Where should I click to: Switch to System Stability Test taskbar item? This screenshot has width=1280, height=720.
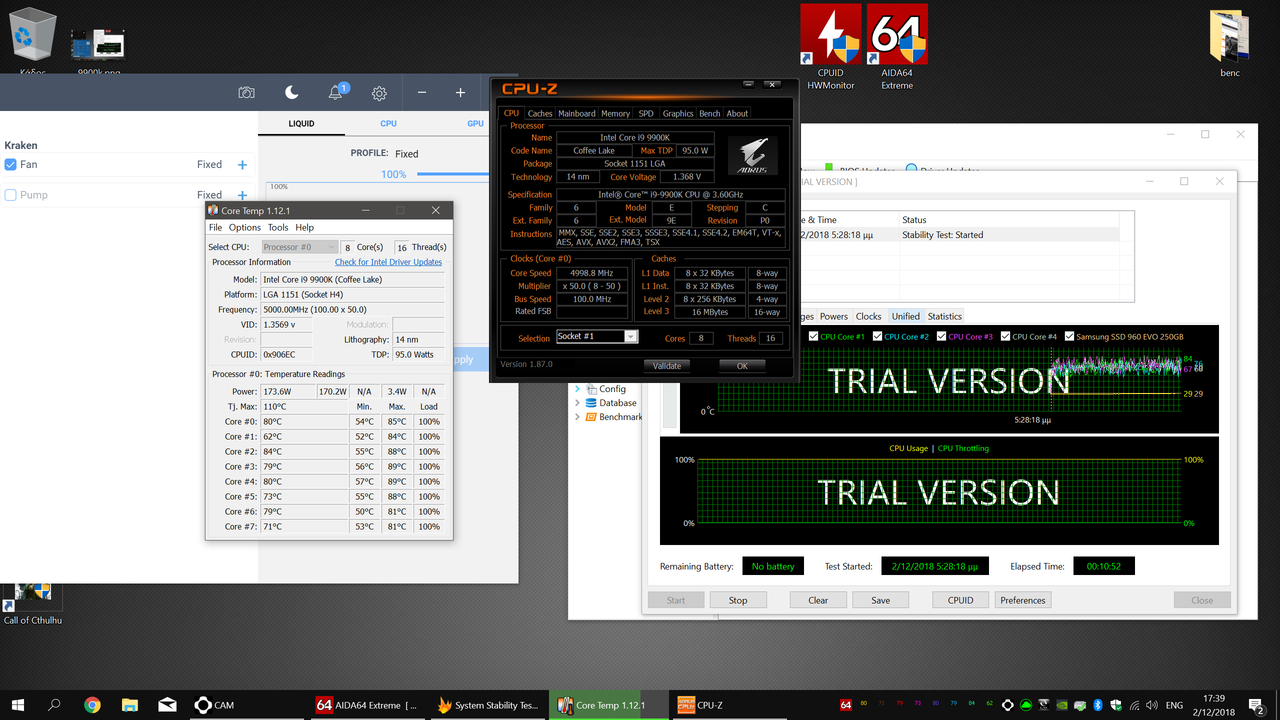pos(488,704)
